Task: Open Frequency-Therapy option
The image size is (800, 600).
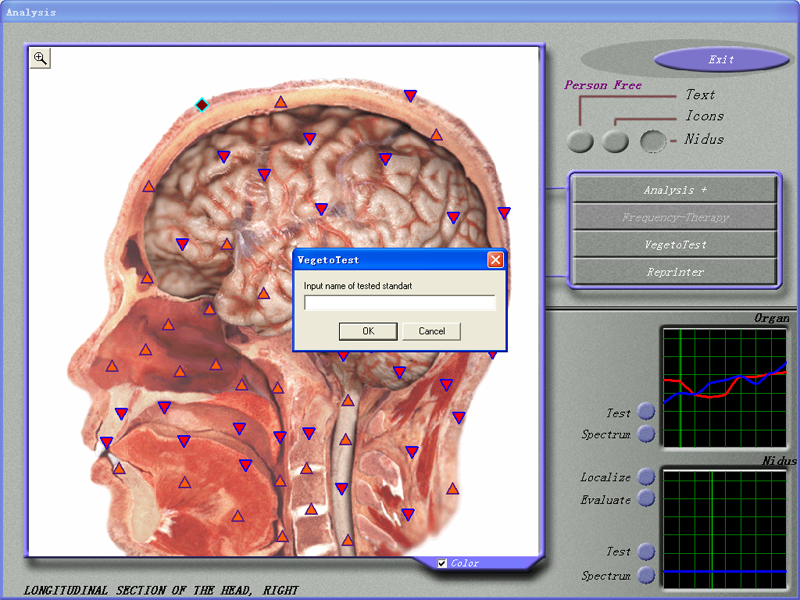Action: pos(674,217)
